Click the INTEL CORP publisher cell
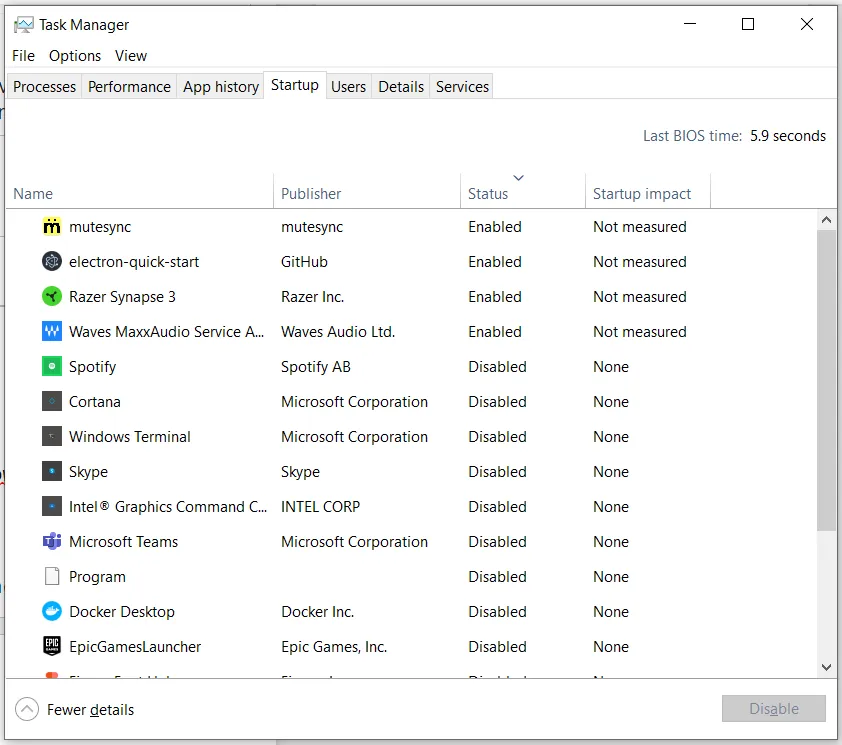This screenshot has height=745, width=842. pos(320,506)
